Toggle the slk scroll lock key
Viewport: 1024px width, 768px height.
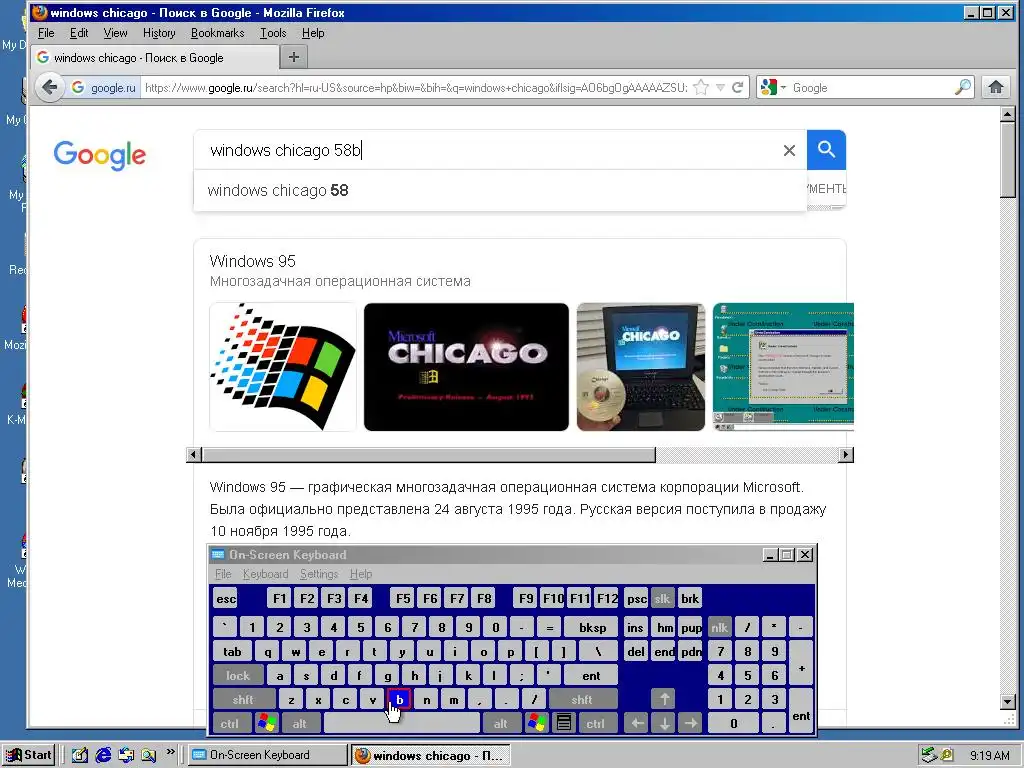coord(662,598)
